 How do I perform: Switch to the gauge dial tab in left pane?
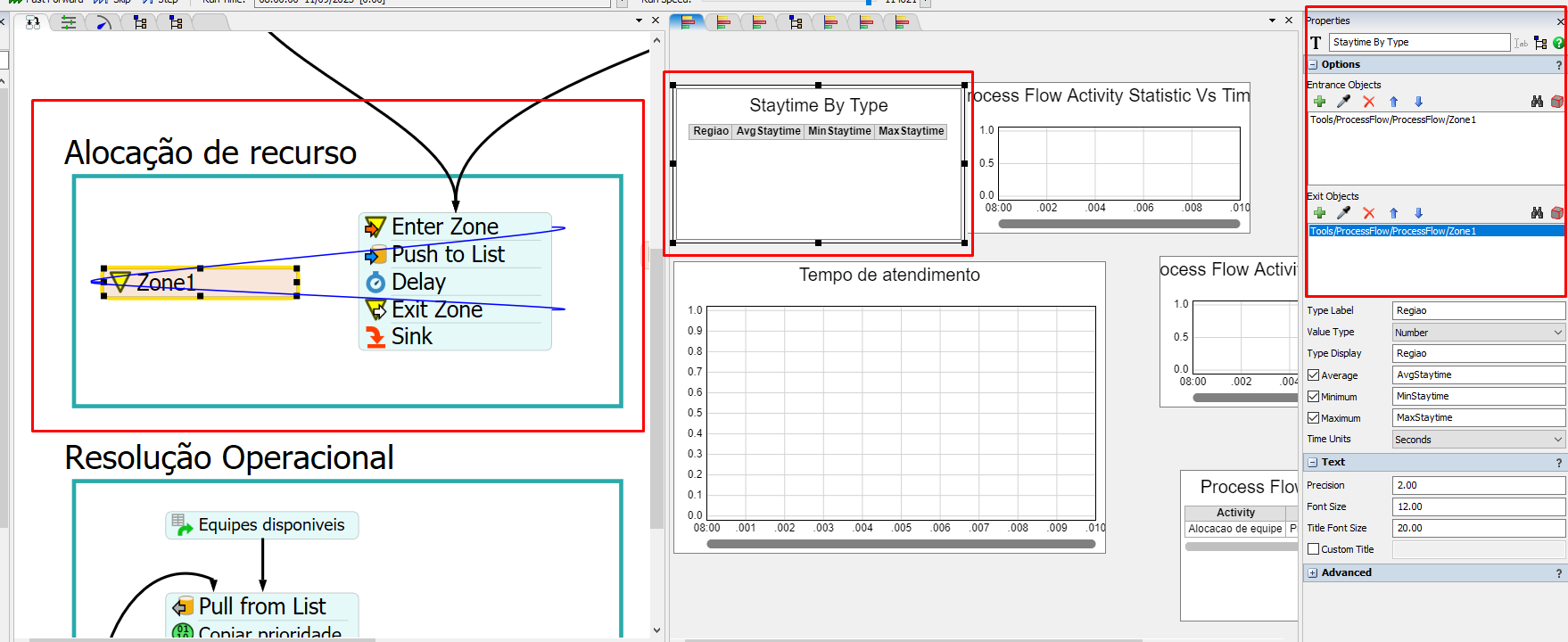click(x=103, y=22)
